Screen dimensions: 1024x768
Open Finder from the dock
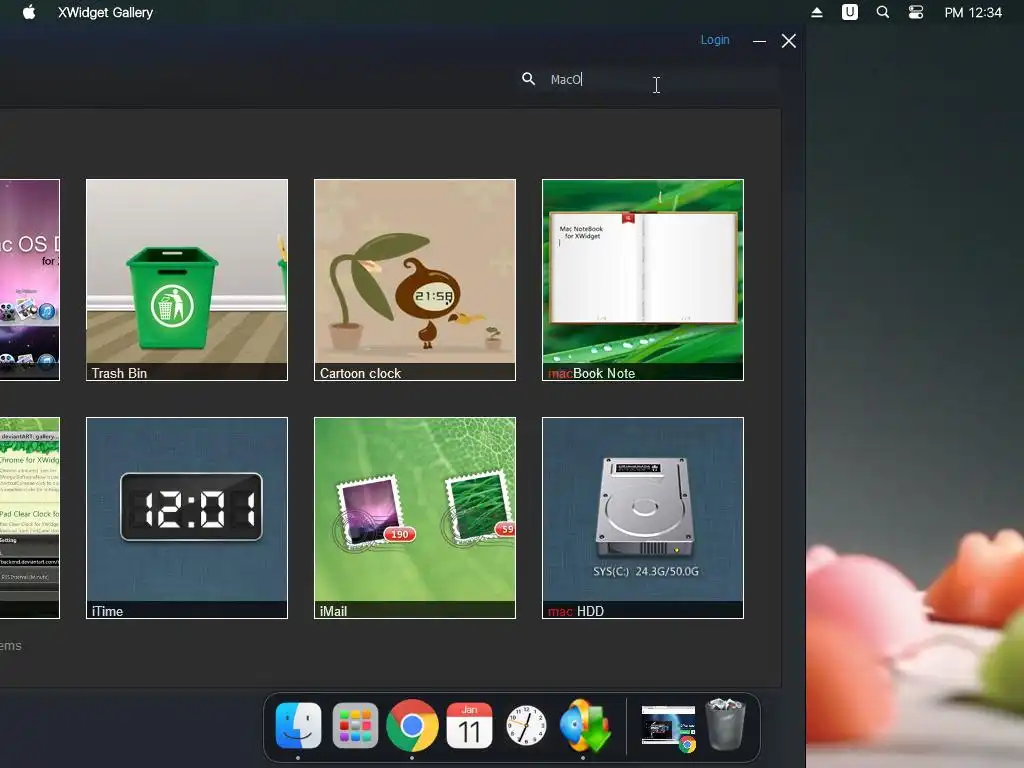coord(298,726)
